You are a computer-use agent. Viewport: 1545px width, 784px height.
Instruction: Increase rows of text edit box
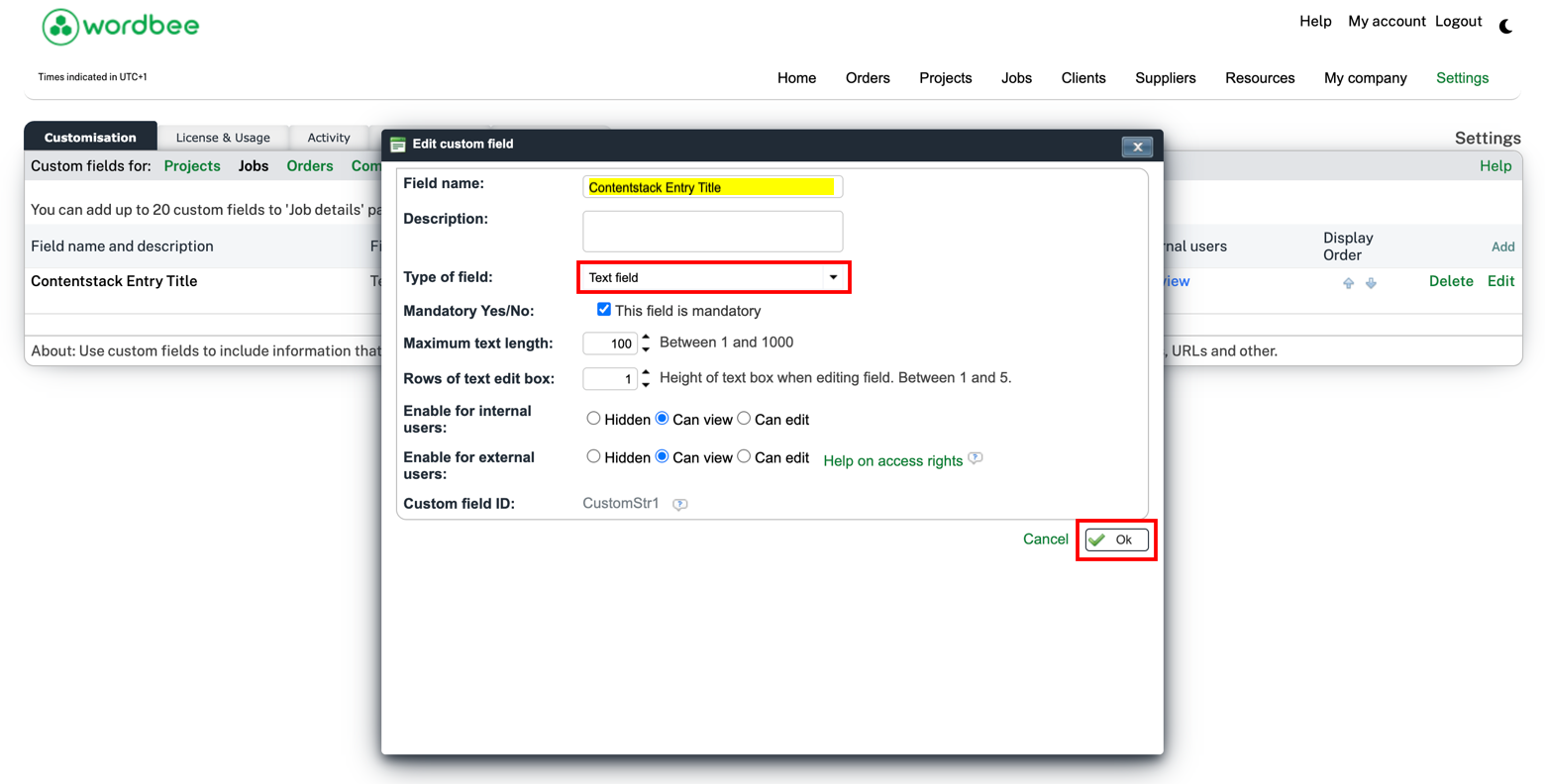[646, 373]
